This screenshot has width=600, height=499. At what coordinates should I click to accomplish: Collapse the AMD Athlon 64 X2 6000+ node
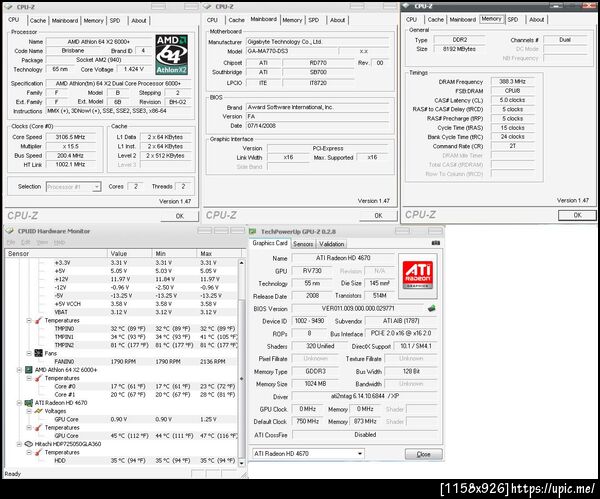(19, 370)
